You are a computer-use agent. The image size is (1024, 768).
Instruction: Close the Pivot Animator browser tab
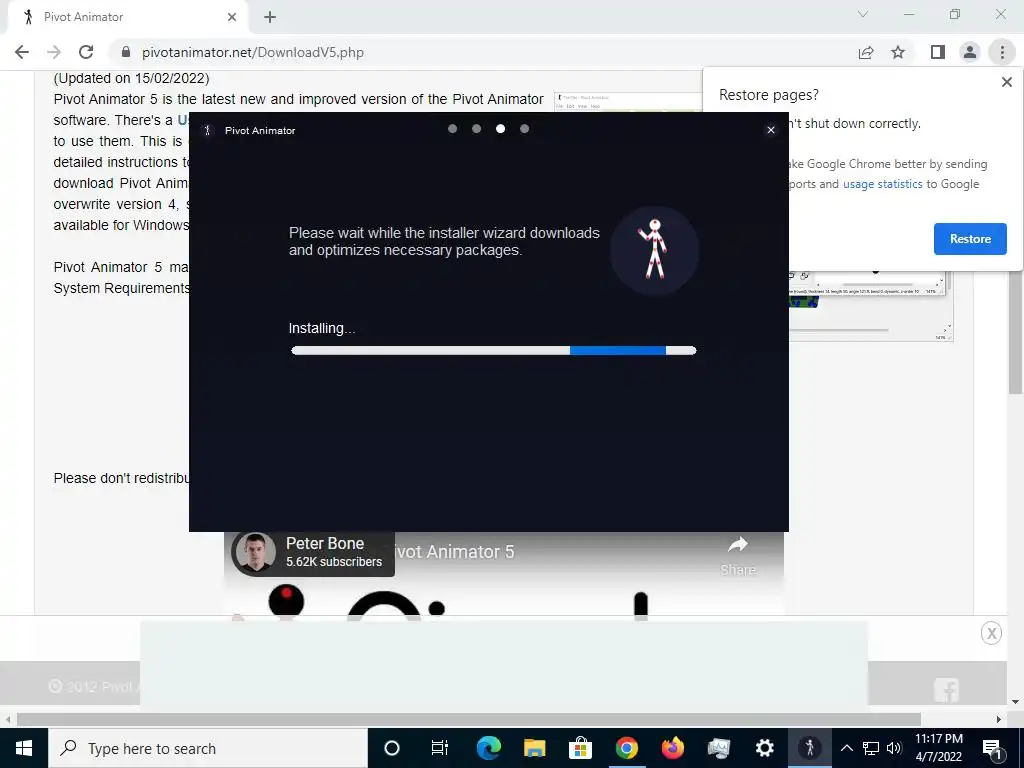(232, 17)
